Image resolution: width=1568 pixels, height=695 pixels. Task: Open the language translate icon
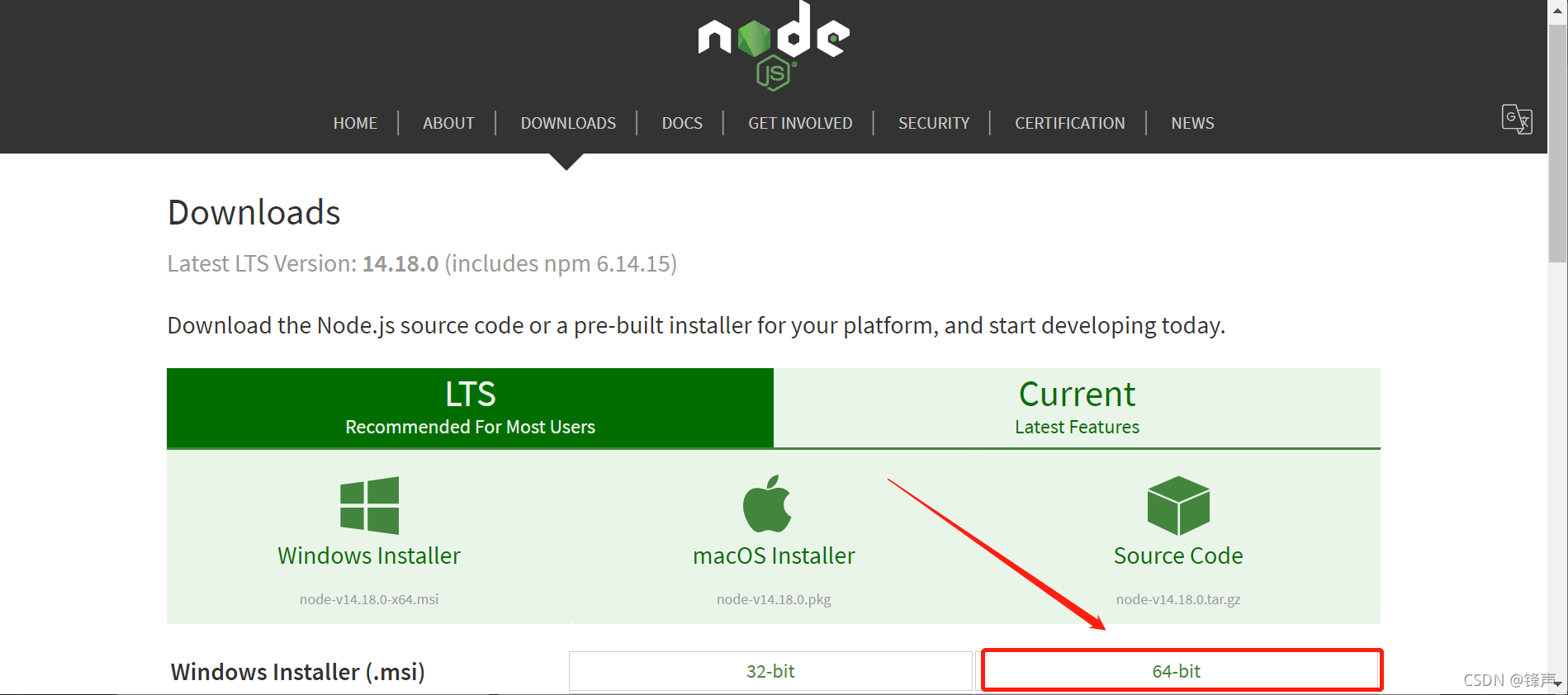tap(1517, 120)
